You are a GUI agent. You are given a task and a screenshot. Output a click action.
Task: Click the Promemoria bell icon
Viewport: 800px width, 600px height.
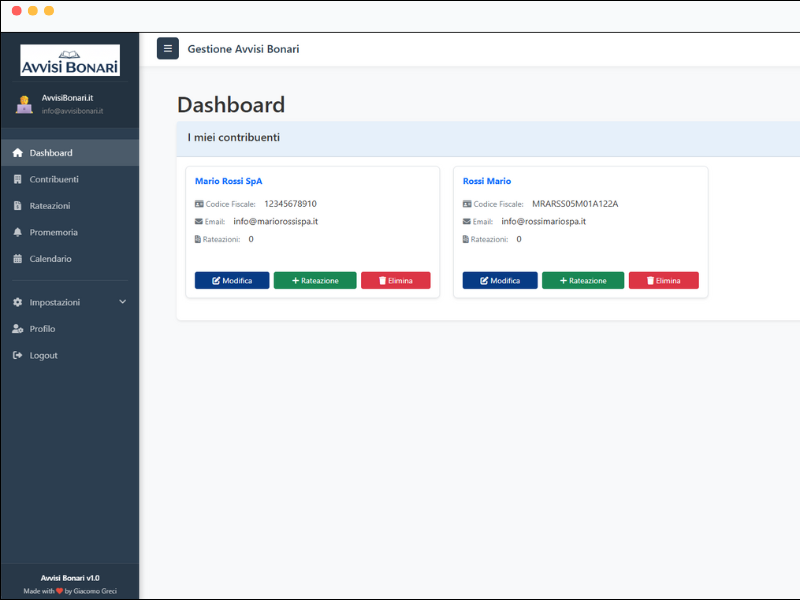click(17, 232)
